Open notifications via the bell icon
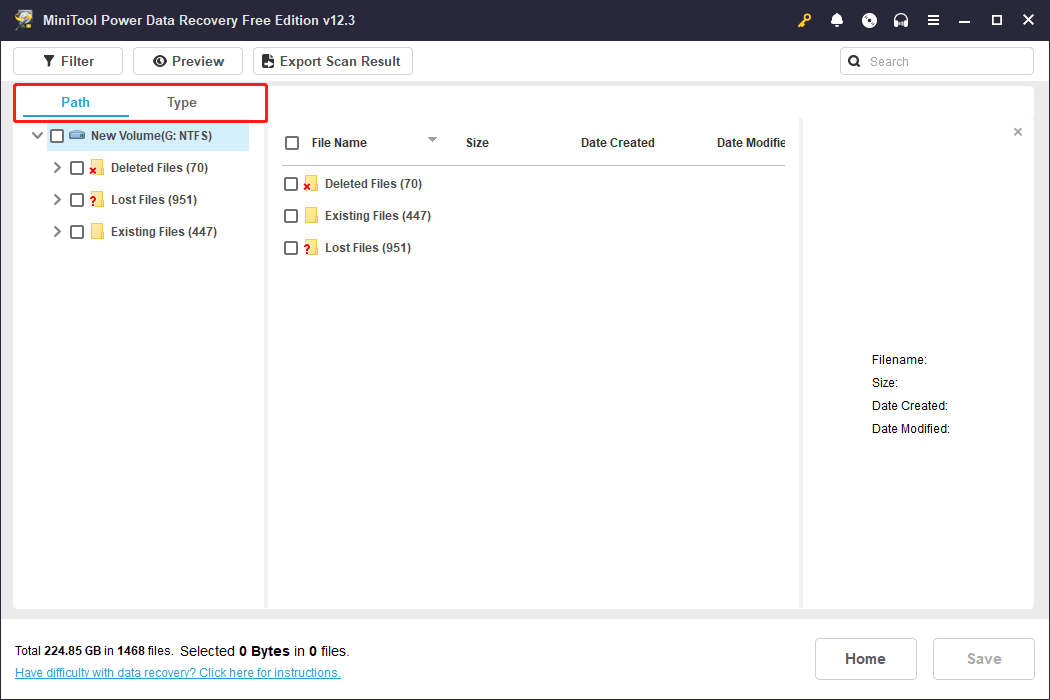 tap(837, 20)
